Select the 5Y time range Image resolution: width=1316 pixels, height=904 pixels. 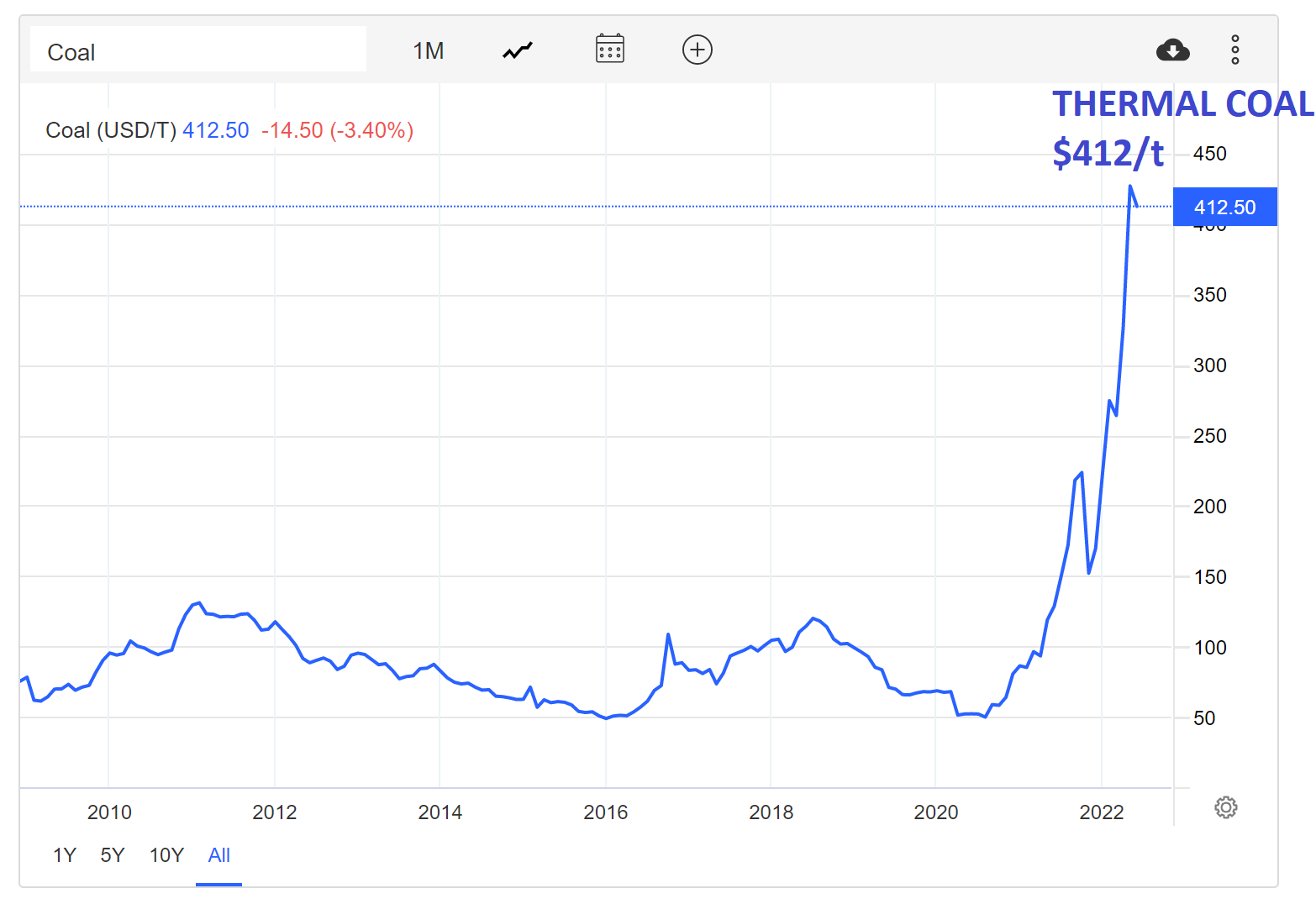click(x=113, y=855)
